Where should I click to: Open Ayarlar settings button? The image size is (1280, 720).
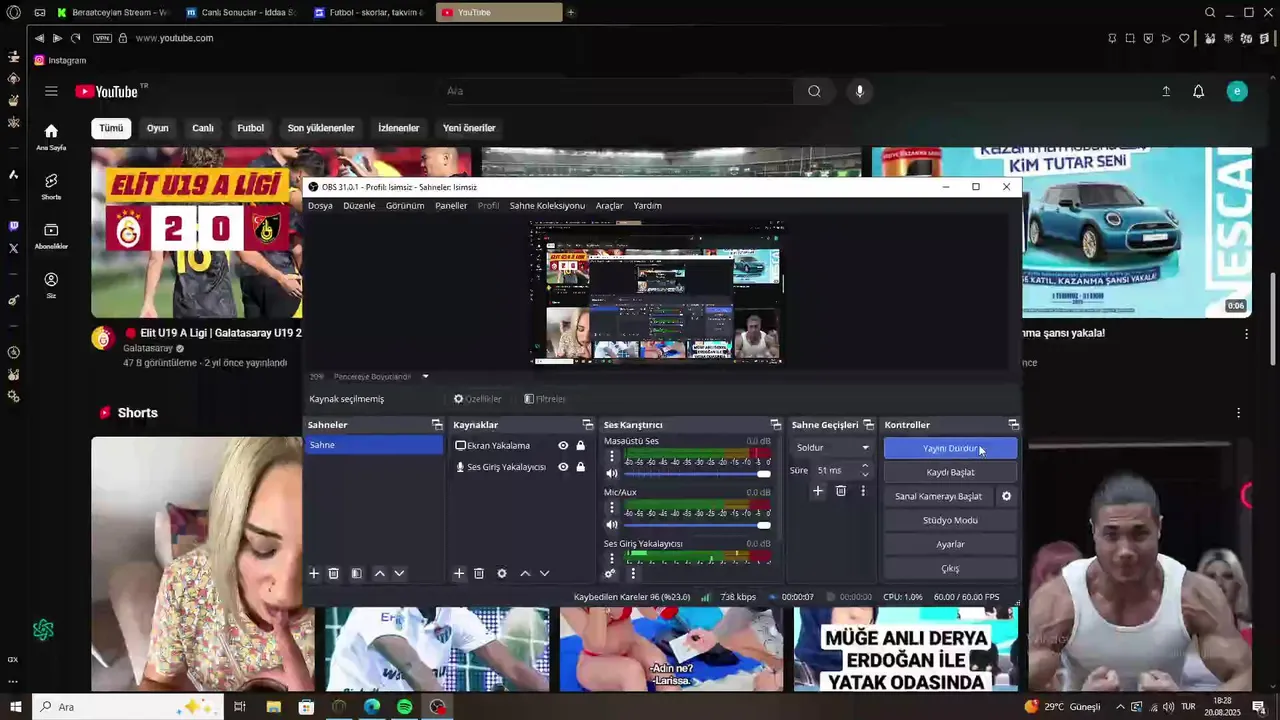950,544
